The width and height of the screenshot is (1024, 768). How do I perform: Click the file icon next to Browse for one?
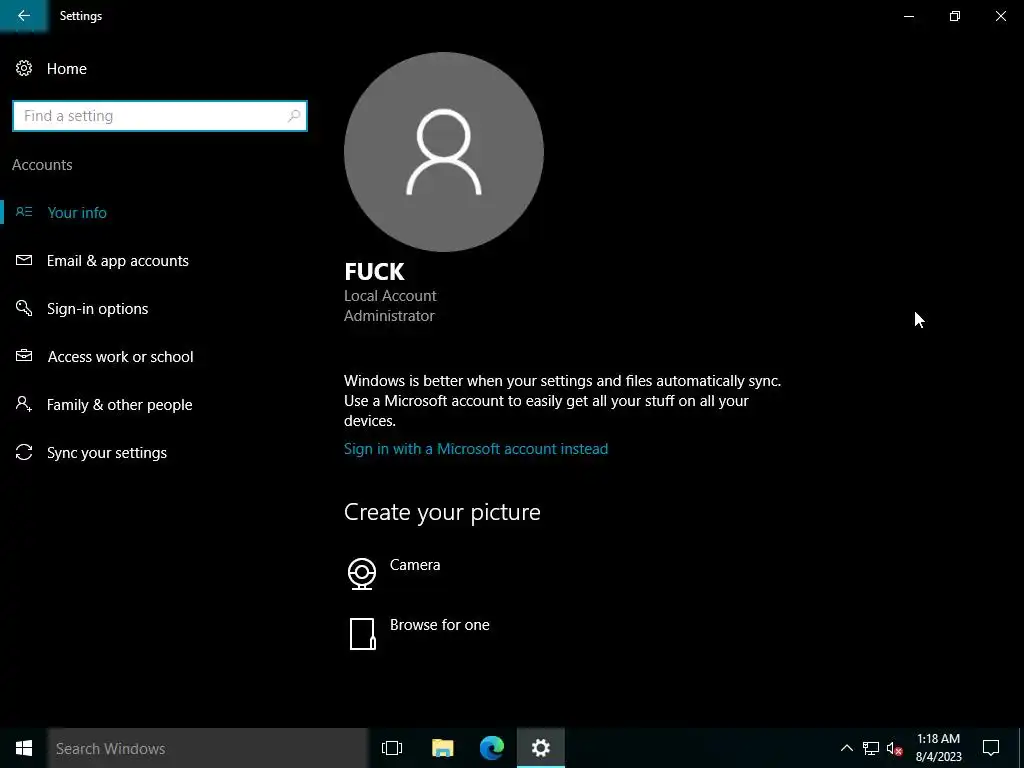362,633
